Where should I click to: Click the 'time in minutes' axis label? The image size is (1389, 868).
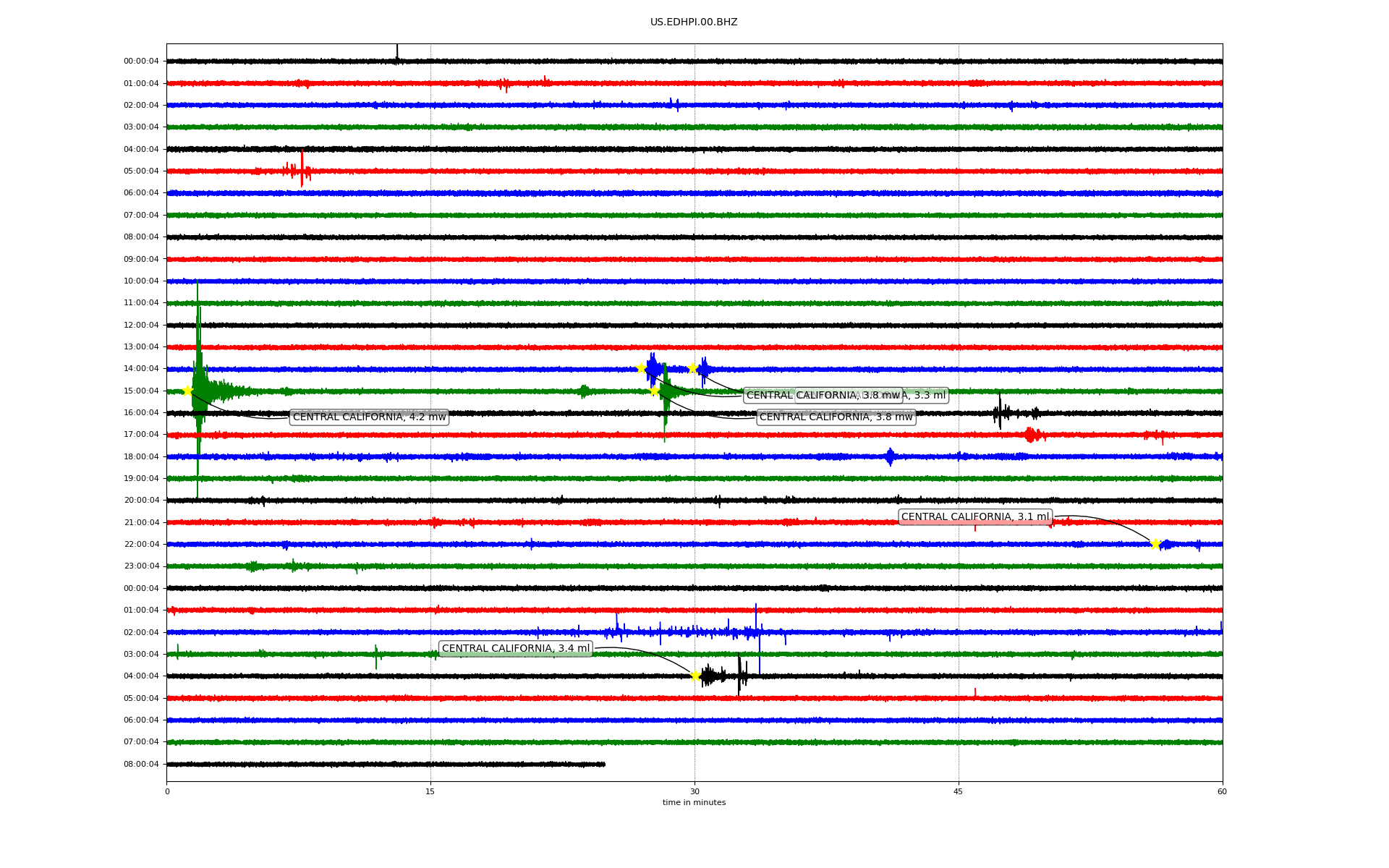[694, 803]
